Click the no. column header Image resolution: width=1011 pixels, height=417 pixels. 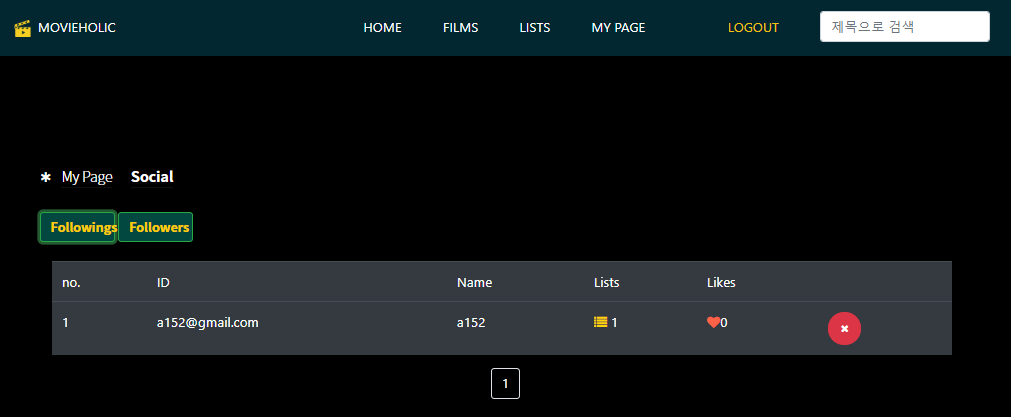72,282
